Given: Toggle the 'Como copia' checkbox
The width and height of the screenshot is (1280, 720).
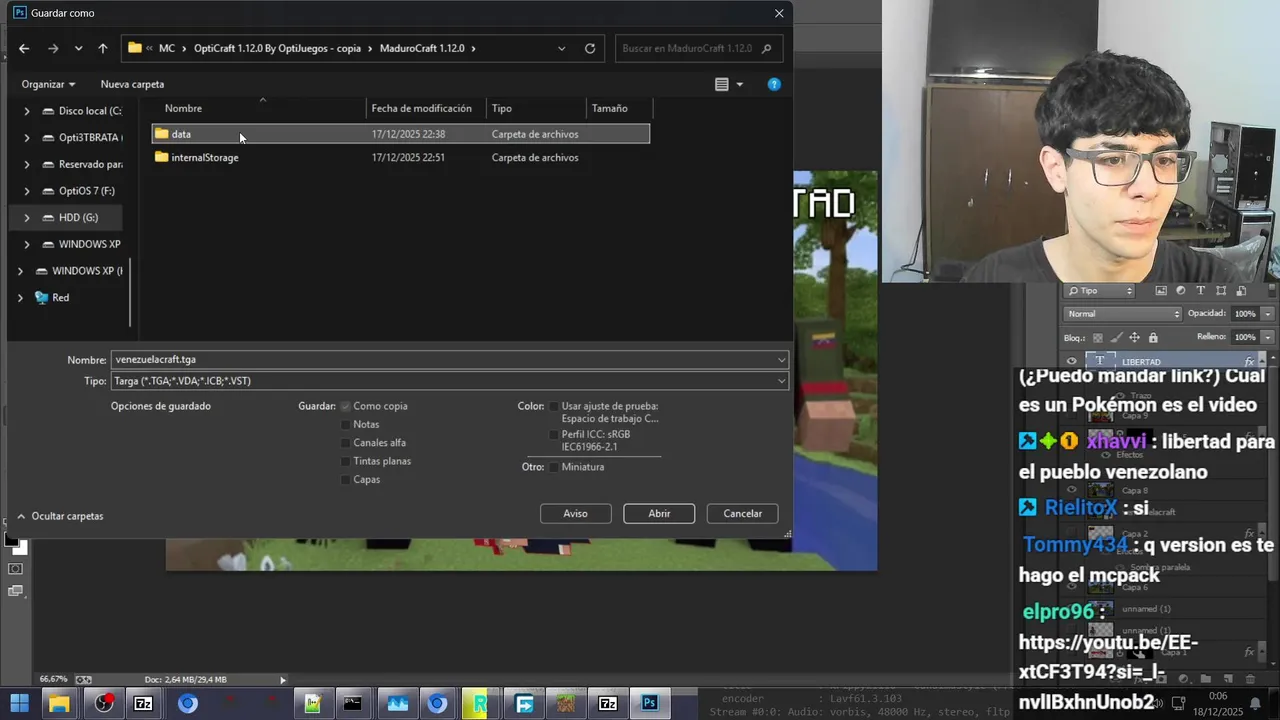Looking at the screenshot, I should point(346,406).
